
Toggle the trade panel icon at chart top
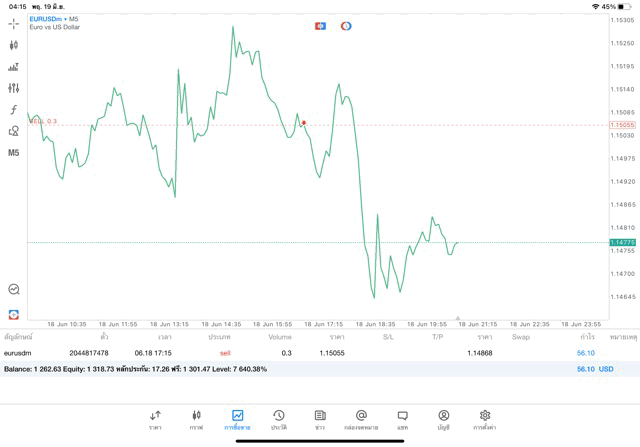click(x=320, y=26)
